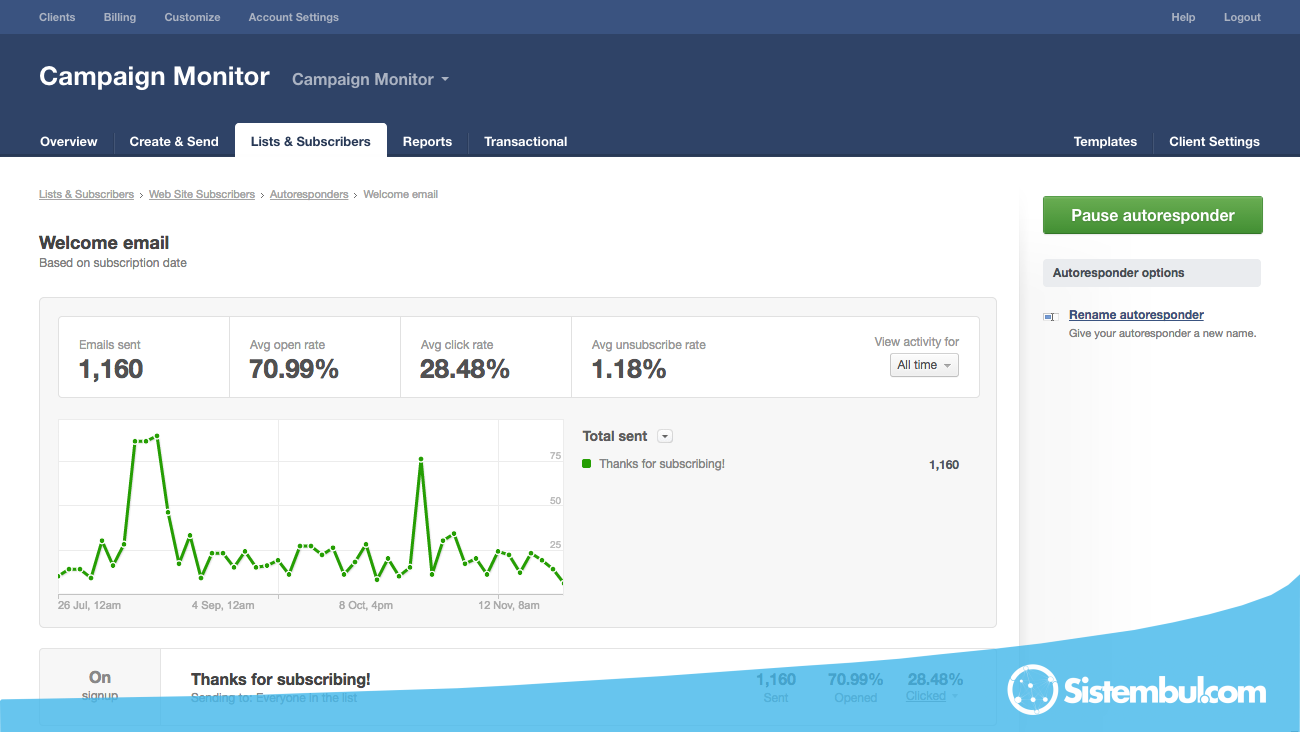Open the Campaign Monitor client switcher dropdown
1300x732 pixels.
[370, 79]
